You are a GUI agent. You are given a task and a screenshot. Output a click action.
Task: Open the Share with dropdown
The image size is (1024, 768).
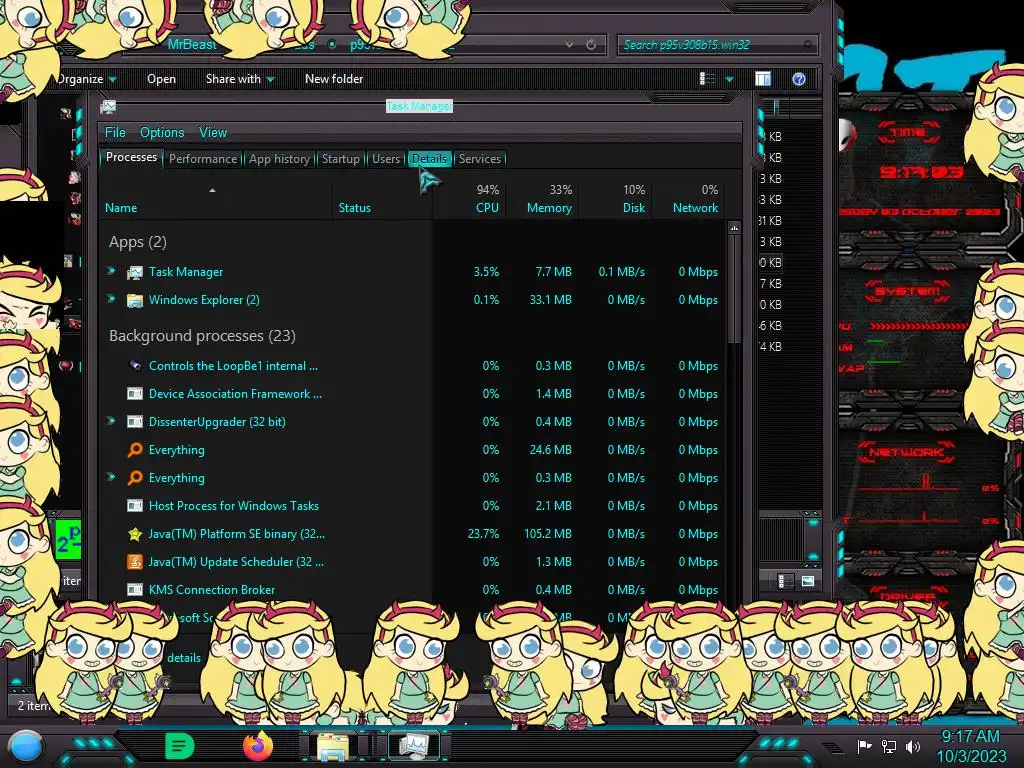tap(240, 79)
